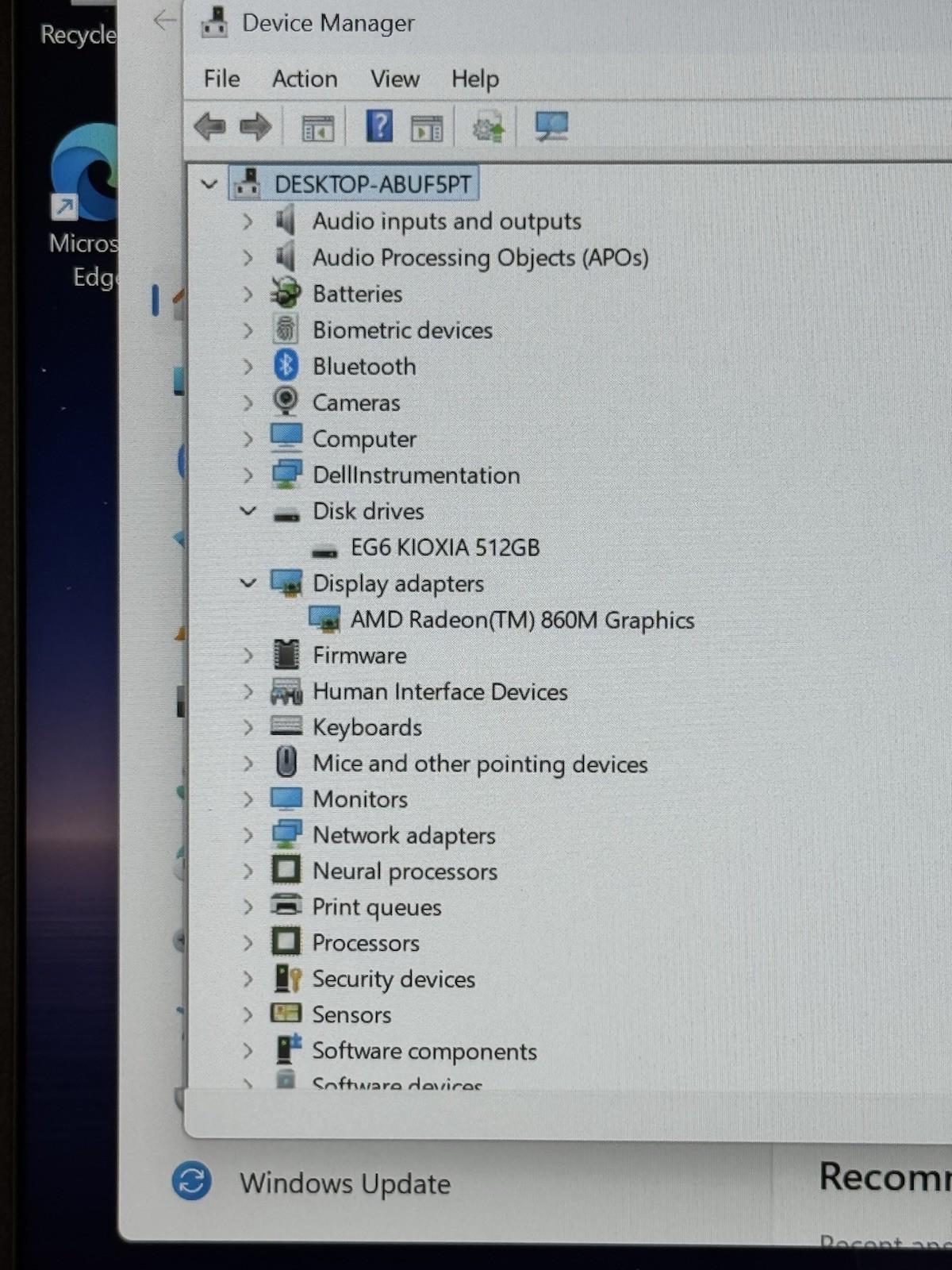Click the Keyboards category icon

click(286, 726)
